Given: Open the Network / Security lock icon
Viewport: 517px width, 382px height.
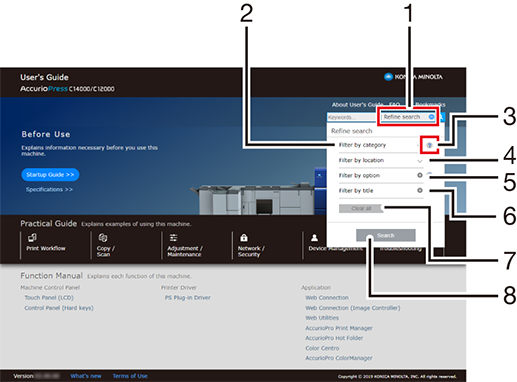Looking at the screenshot, I should 244,238.
